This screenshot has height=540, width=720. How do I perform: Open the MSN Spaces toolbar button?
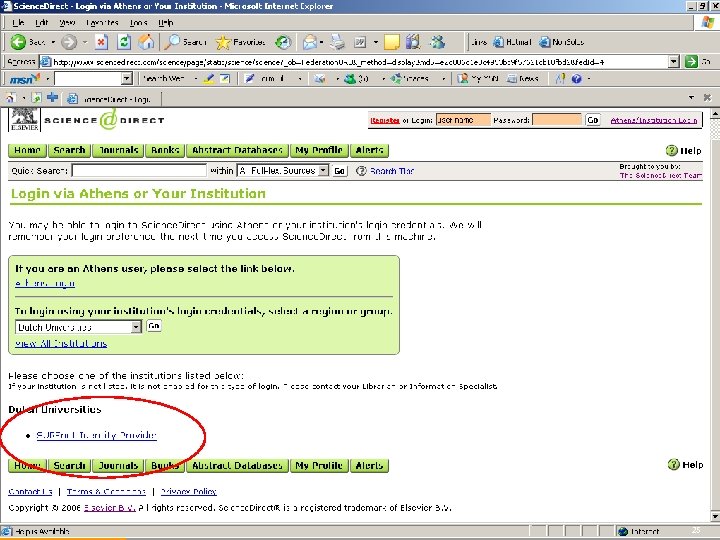tap(409, 79)
